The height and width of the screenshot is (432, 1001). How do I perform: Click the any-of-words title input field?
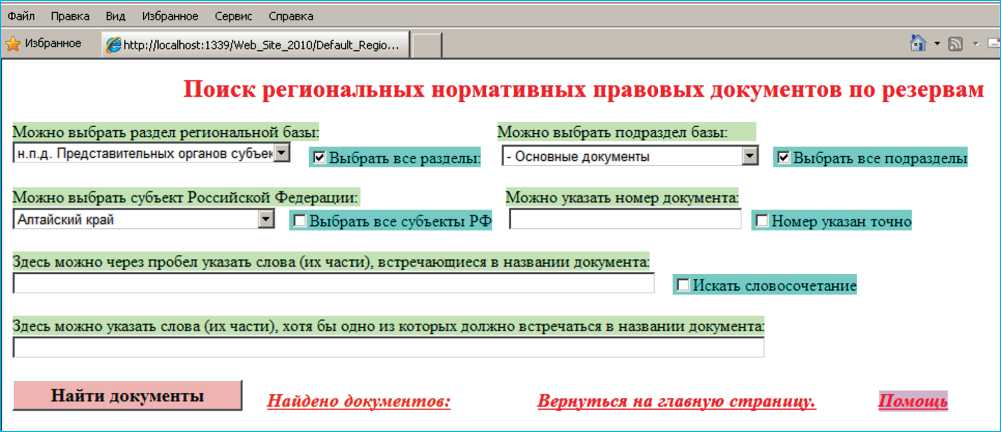388,347
